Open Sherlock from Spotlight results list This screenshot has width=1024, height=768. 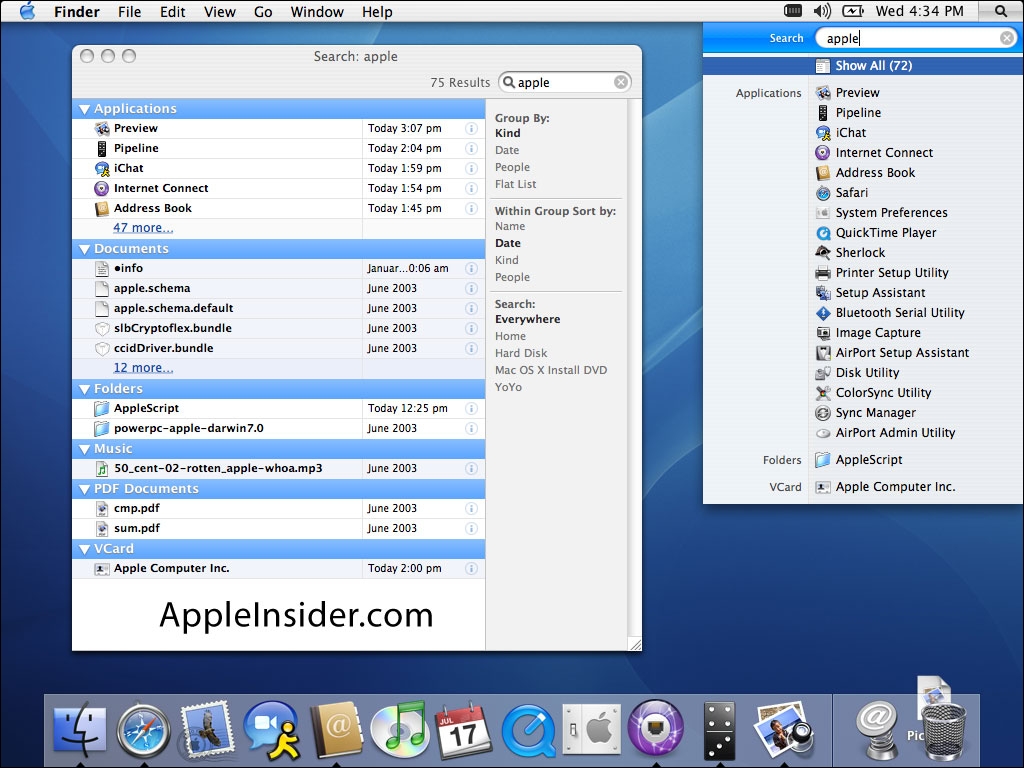click(860, 253)
